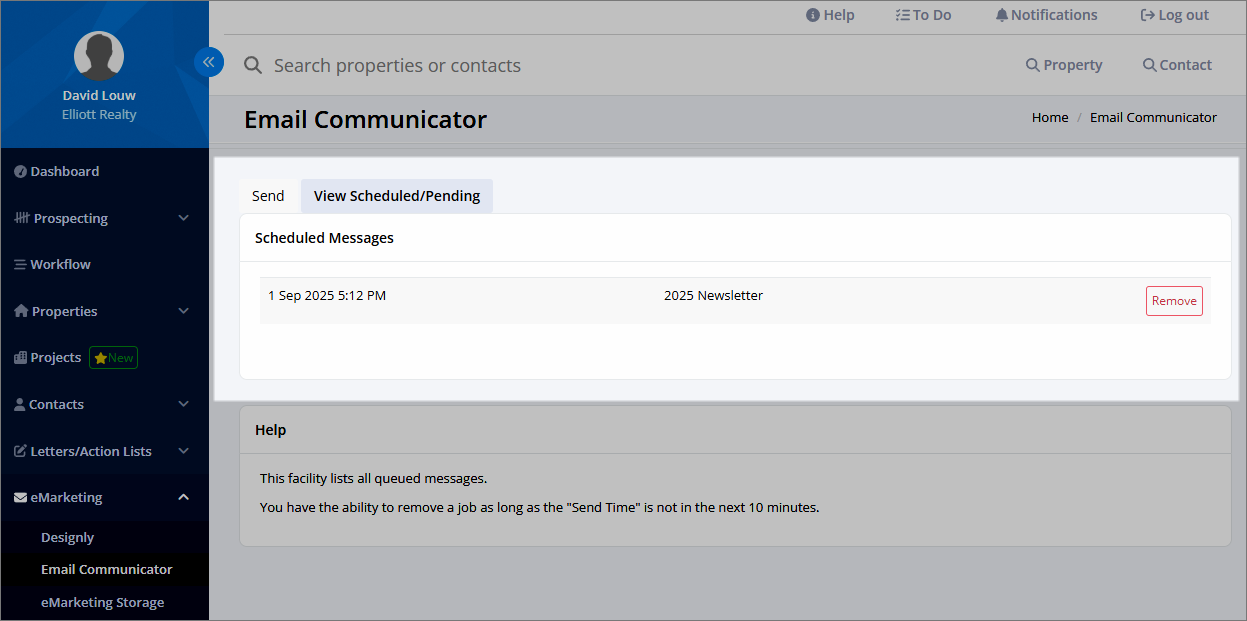Remove the 2025 Newsletter scheduled message
The width and height of the screenshot is (1247, 621).
click(x=1174, y=301)
